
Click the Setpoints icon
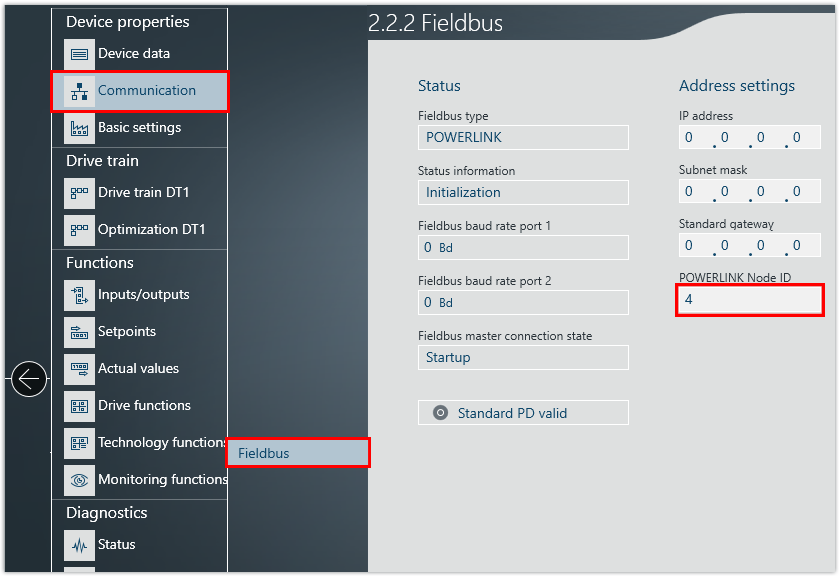point(79,332)
